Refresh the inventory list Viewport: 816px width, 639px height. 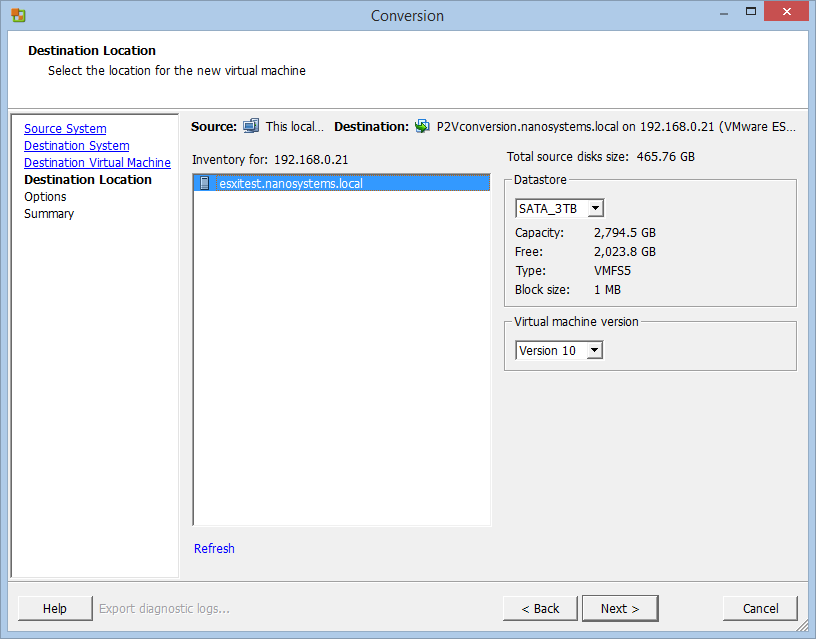pos(214,548)
